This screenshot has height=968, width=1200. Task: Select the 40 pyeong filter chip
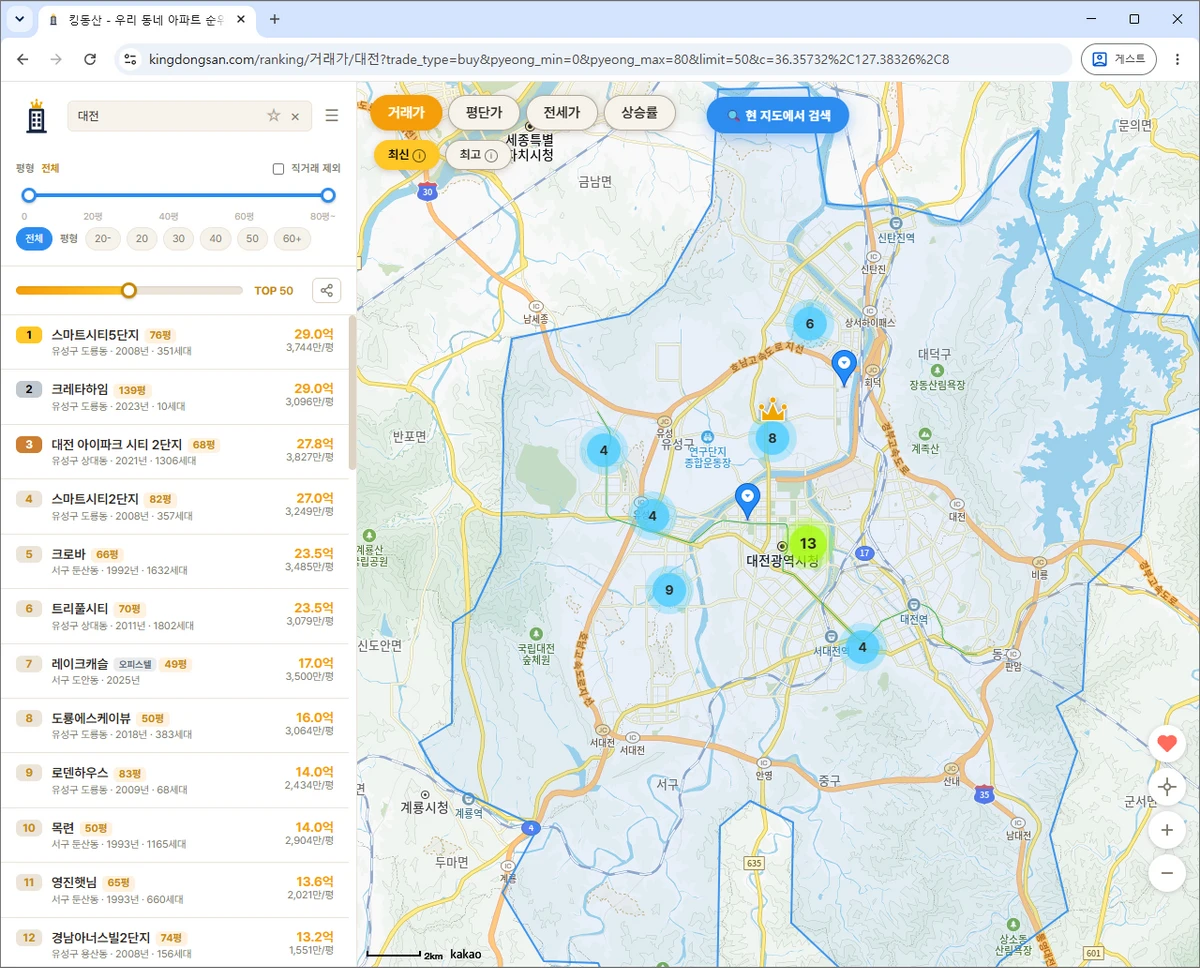(x=216, y=239)
